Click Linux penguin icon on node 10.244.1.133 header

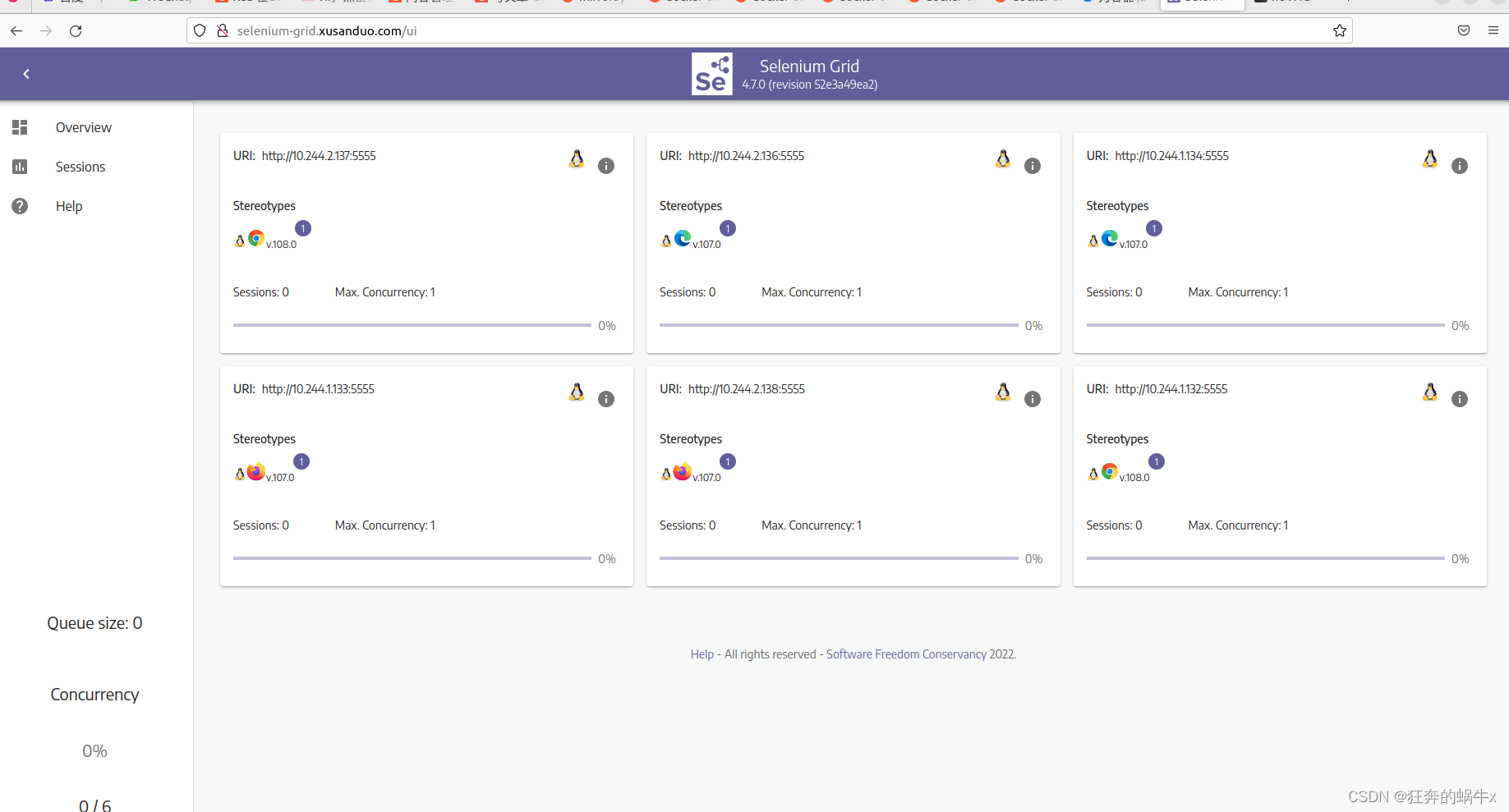coord(577,392)
